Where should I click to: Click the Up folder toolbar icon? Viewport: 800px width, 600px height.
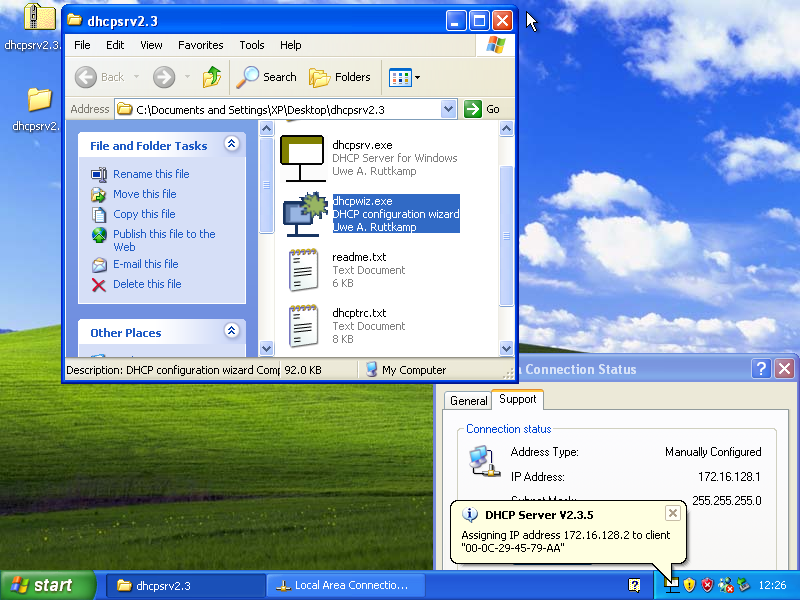pos(211,77)
